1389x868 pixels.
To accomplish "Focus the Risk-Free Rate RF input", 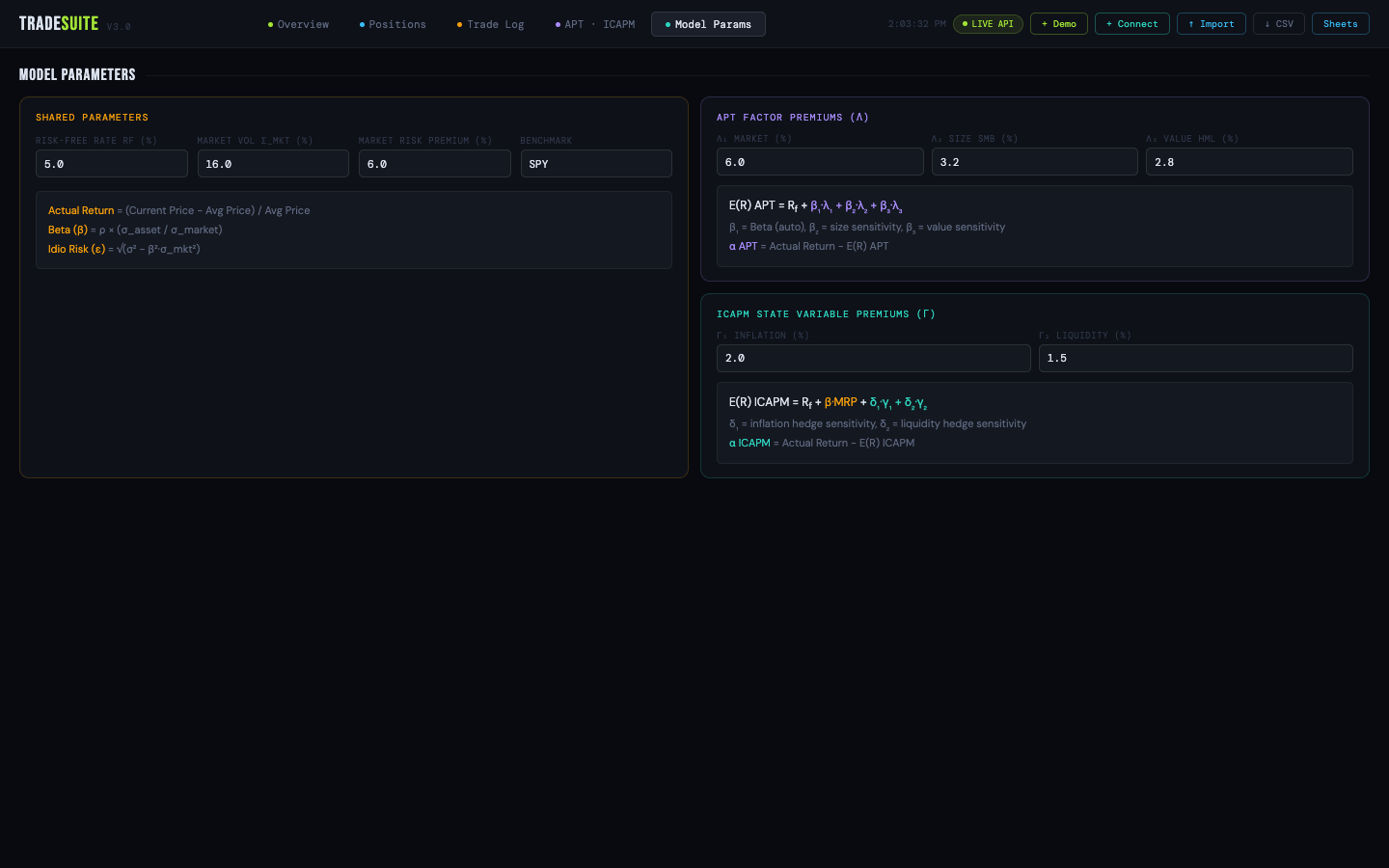I will (x=112, y=164).
